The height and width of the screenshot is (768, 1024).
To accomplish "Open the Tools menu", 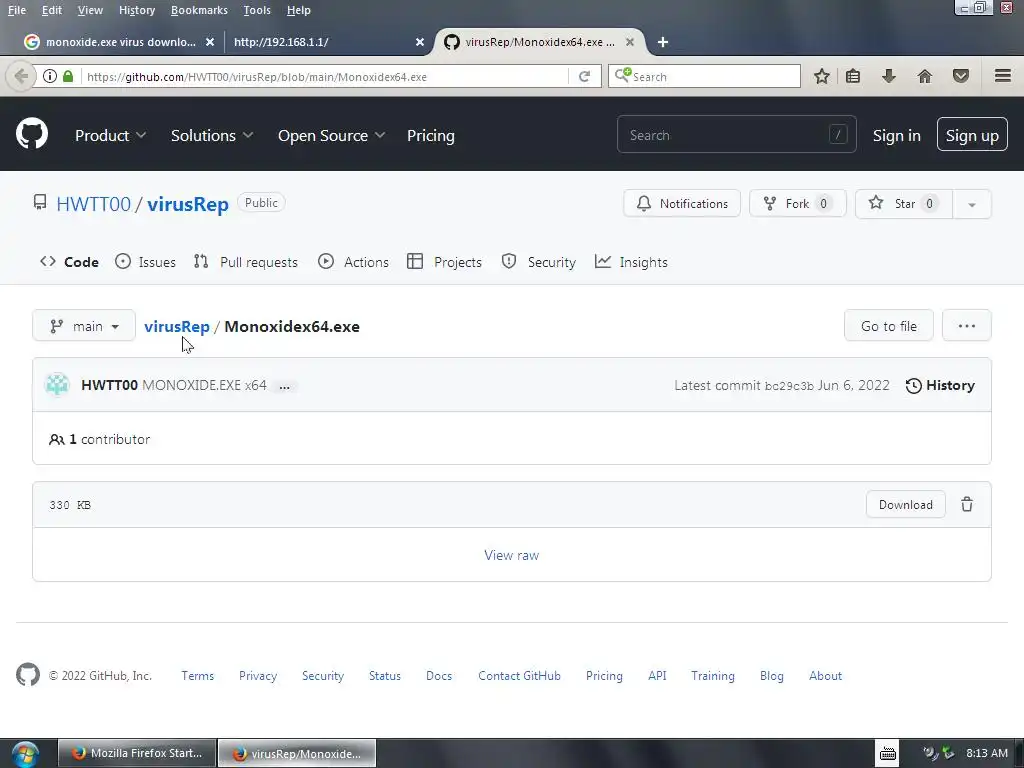I will coord(257,10).
